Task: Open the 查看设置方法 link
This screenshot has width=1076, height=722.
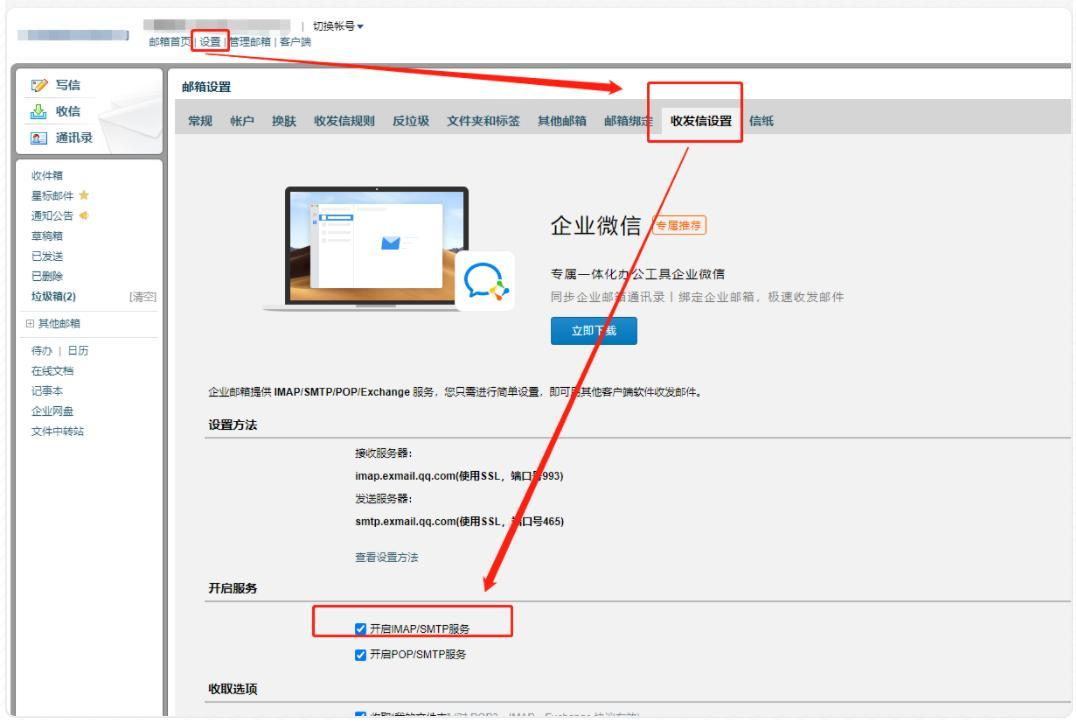Action: [x=386, y=557]
